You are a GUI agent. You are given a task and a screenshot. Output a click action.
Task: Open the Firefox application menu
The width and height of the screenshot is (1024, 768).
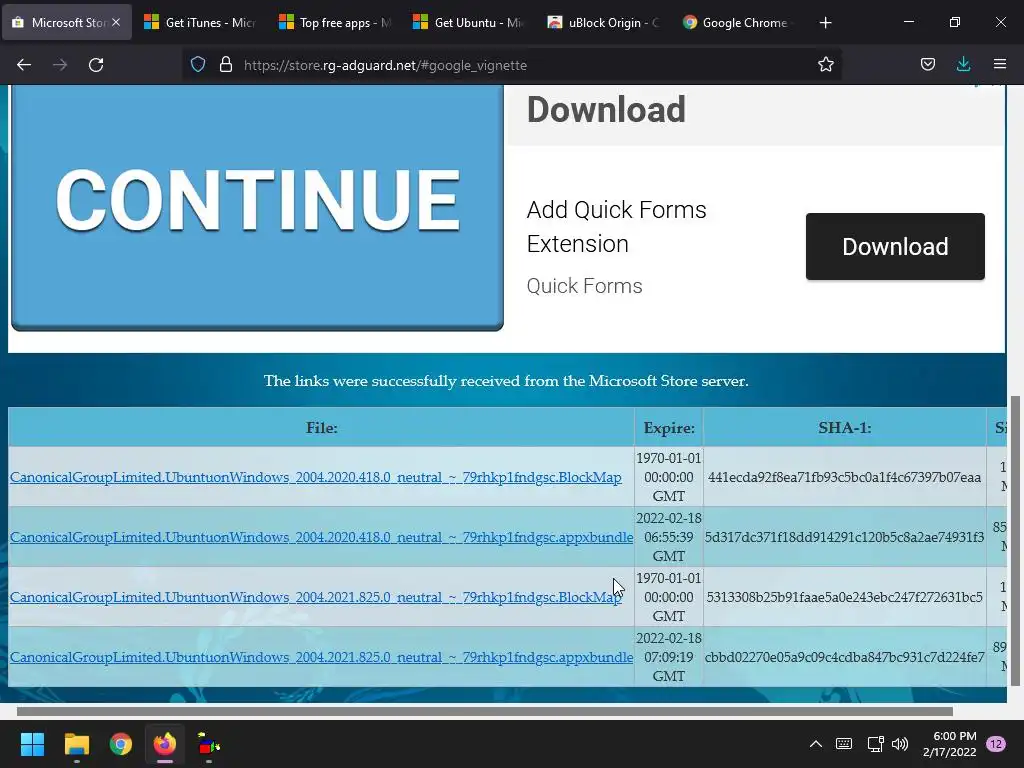point(1000,65)
